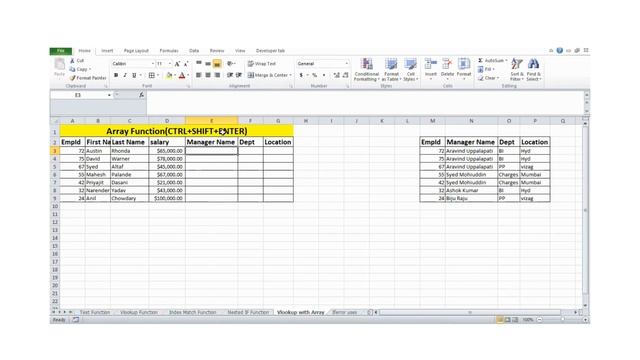
Task: Open the Name Box dropdown arrow
Action: tap(109, 95)
